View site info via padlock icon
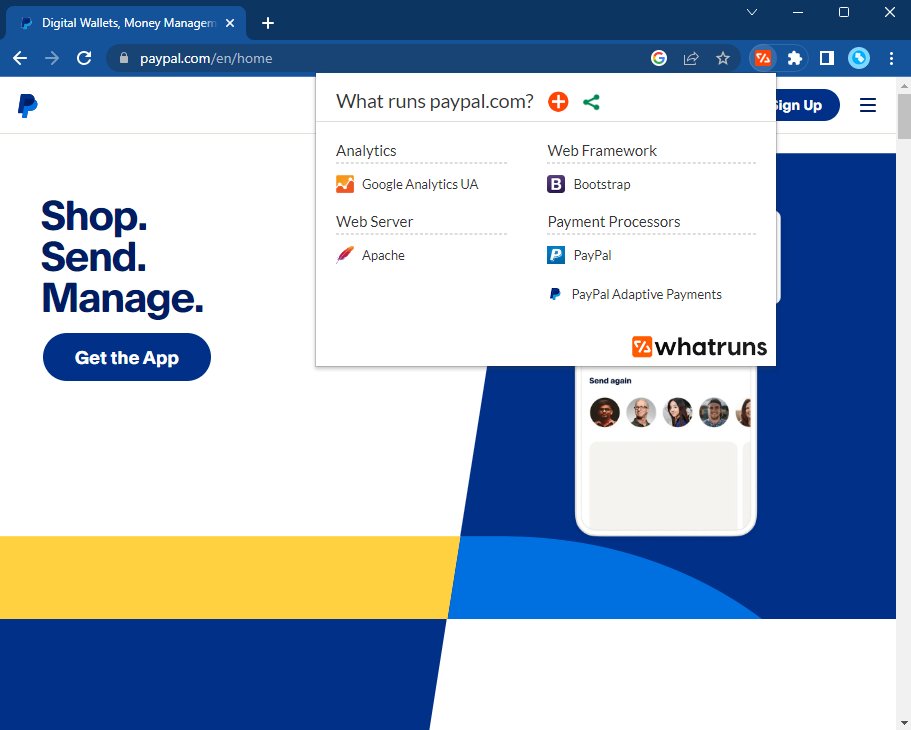 [123, 58]
